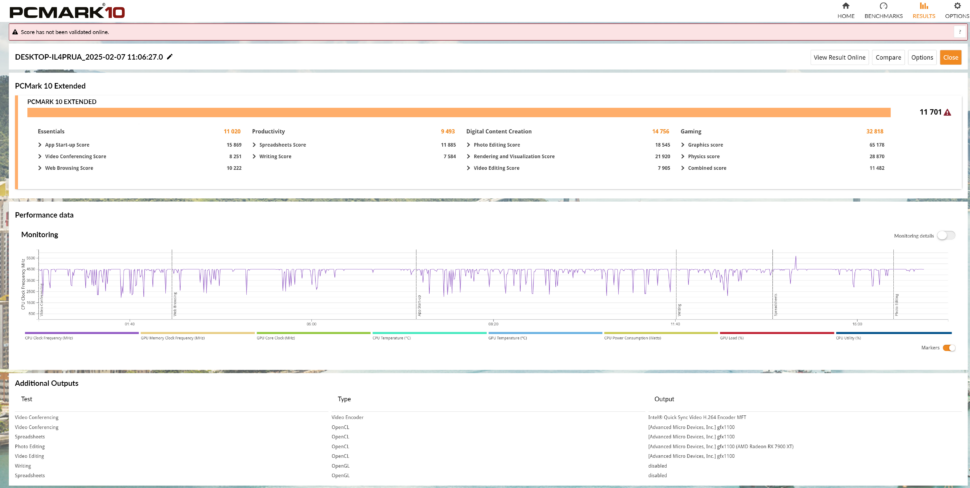Toggle the Monitoring details switch
Image resolution: width=970 pixels, height=488 pixels.
(x=946, y=236)
